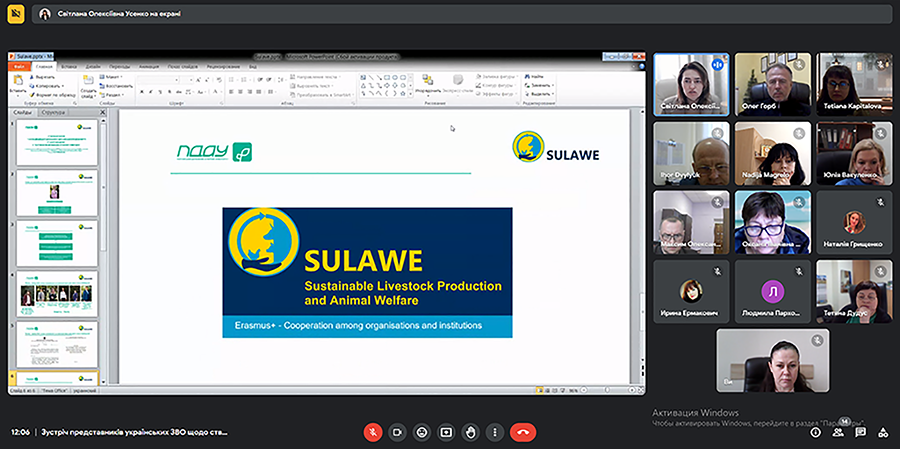The height and width of the screenshot is (449, 900).
Task: Open the meeting details info icon
Action: tap(815, 432)
